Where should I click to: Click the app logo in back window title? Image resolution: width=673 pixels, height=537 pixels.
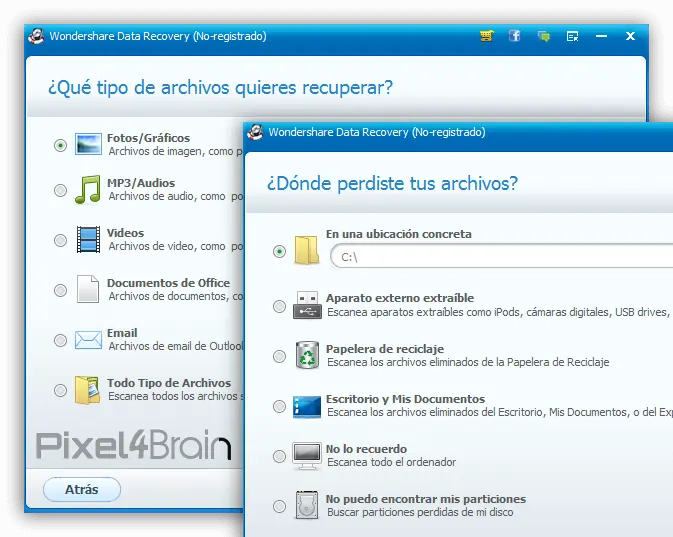[36, 36]
